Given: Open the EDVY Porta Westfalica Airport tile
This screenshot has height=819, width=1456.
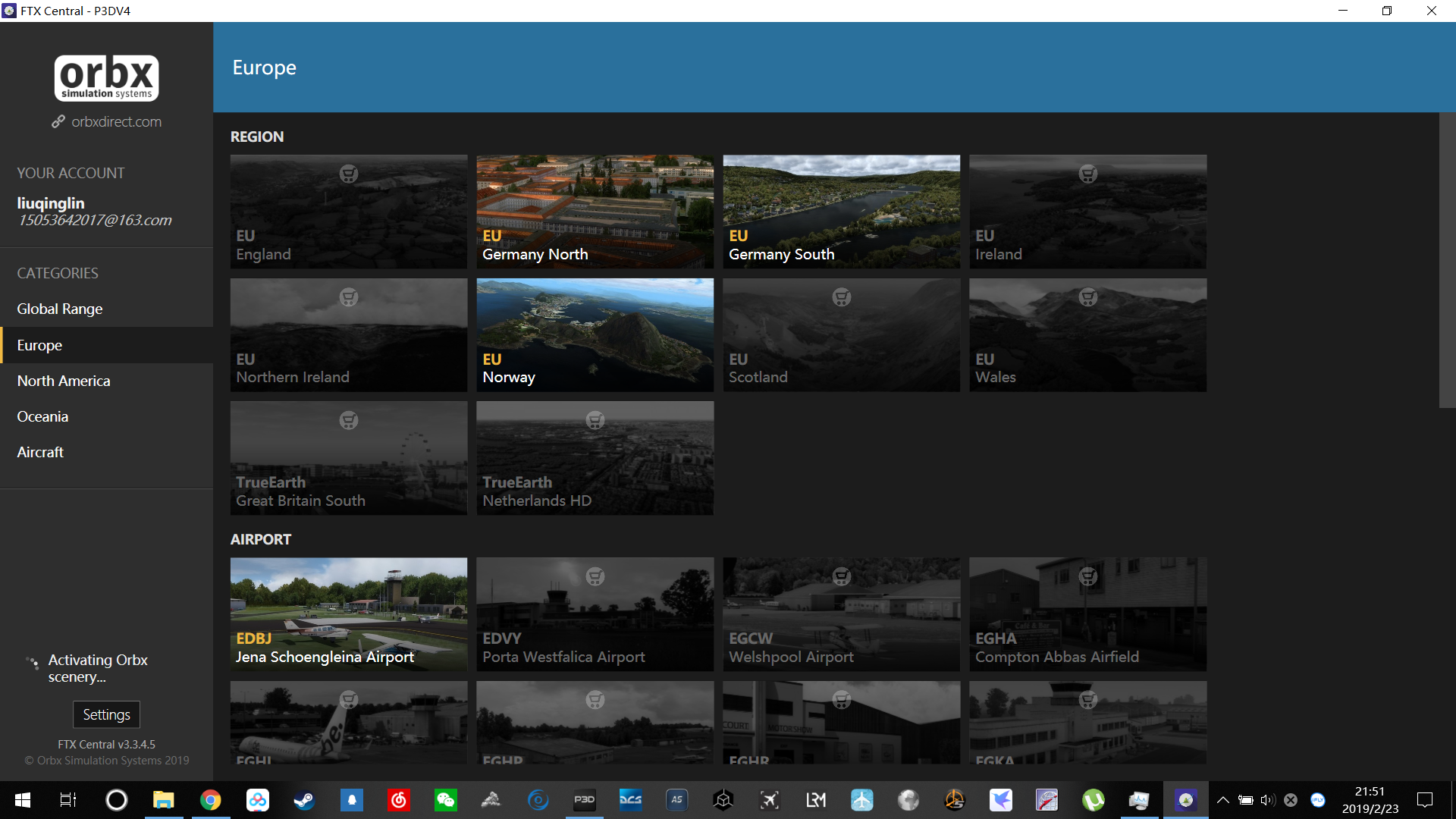Looking at the screenshot, I should click(x=595, y=614).
